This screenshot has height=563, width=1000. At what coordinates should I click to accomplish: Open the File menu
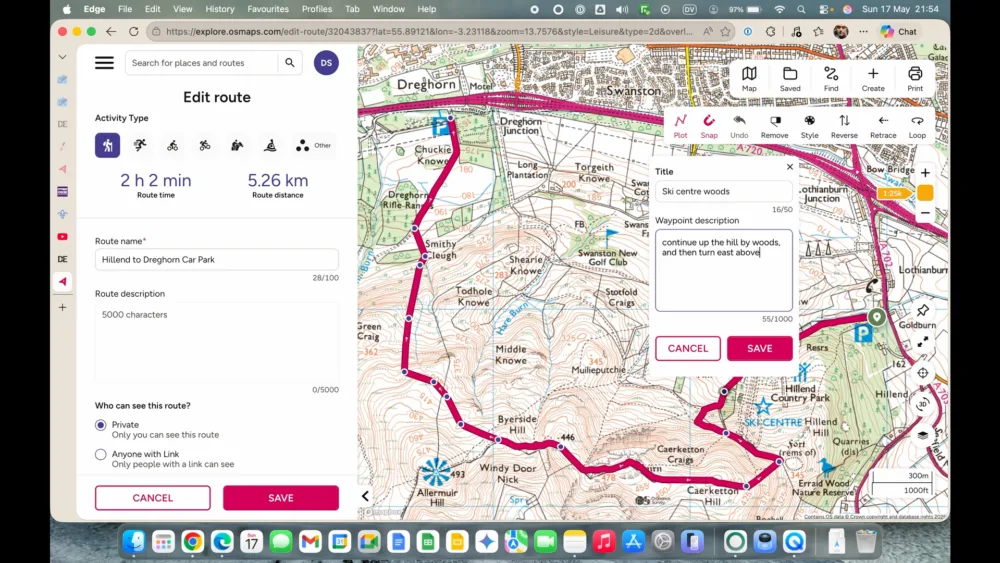pyautogui.click(x=125, y=9)
